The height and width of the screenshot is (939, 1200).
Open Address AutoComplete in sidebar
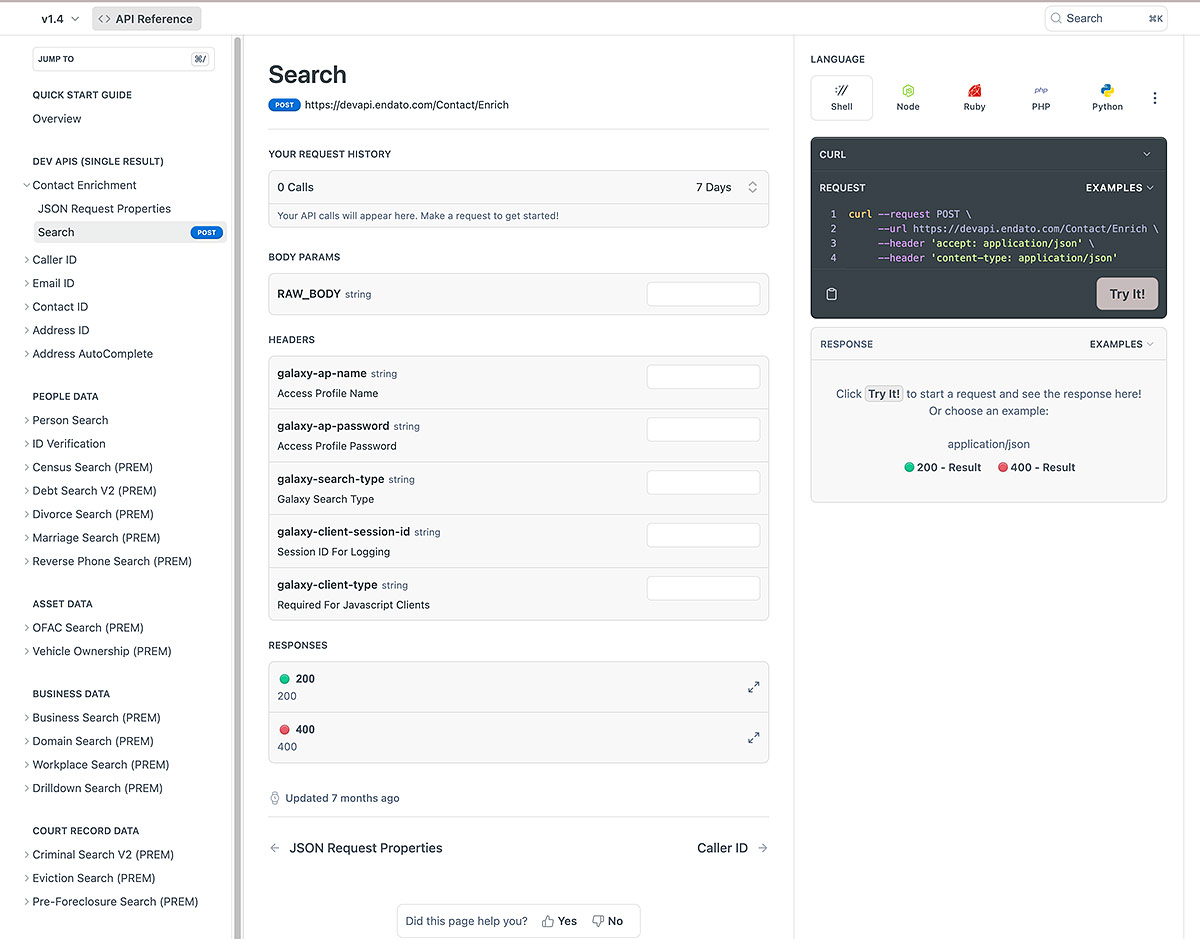tap(93, 354)
